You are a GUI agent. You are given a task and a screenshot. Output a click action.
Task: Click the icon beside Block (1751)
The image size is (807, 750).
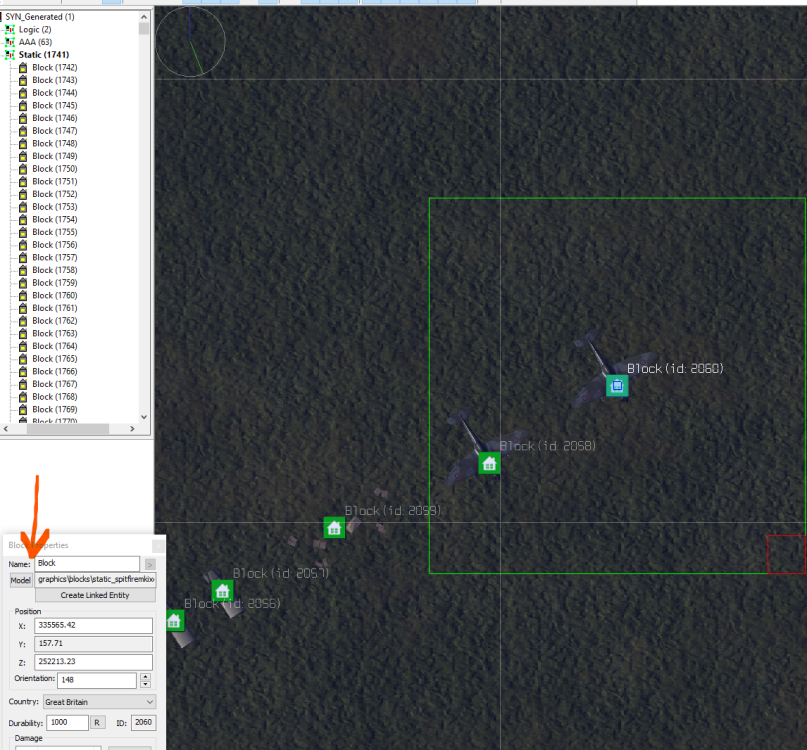tap(23, 181)
